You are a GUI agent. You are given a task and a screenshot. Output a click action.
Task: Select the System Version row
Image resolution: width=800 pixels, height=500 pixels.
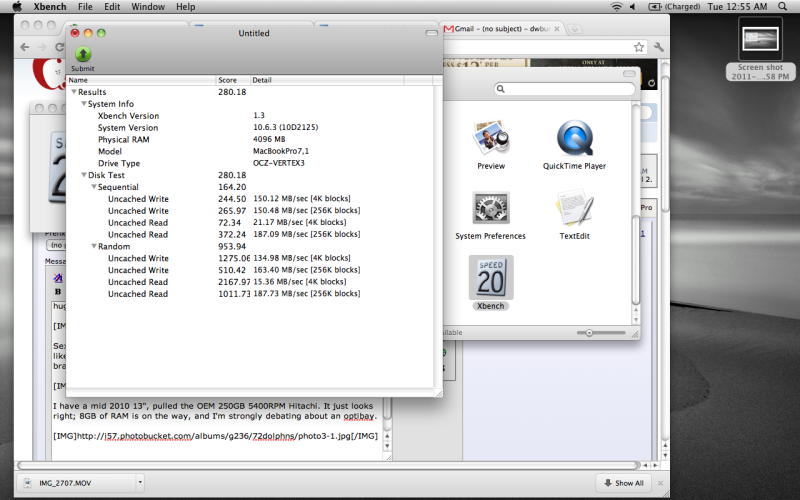point(250,128)
